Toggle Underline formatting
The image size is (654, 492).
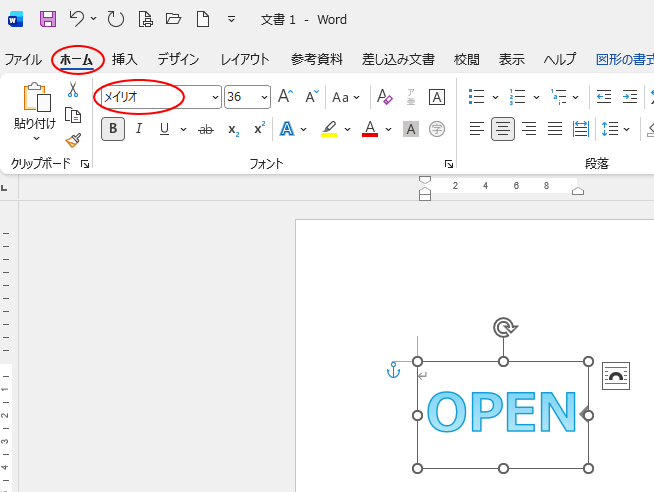(x=164, y=129)
